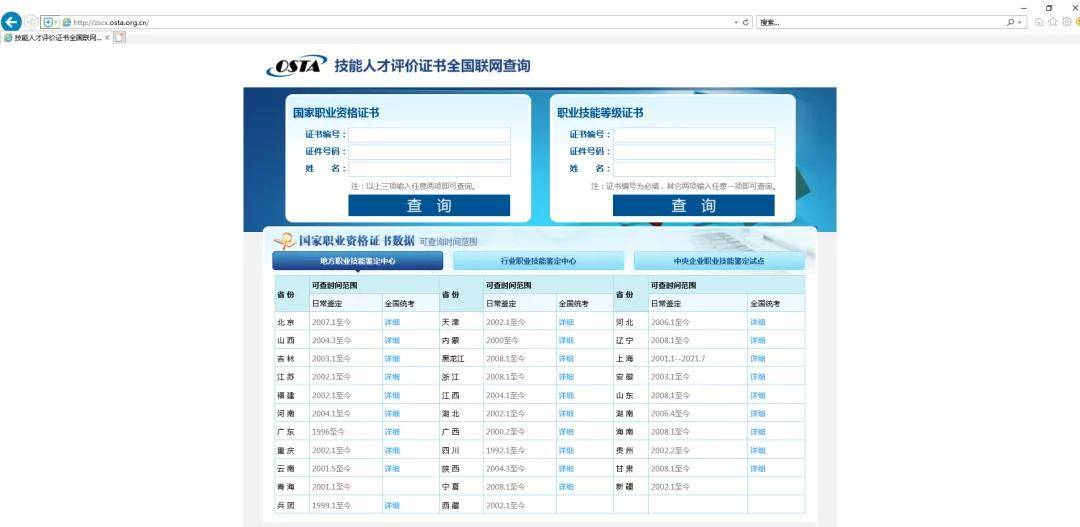
Task: Click the shield security icon in address bar
Action: pyautogui.click(x=48, y=22)
